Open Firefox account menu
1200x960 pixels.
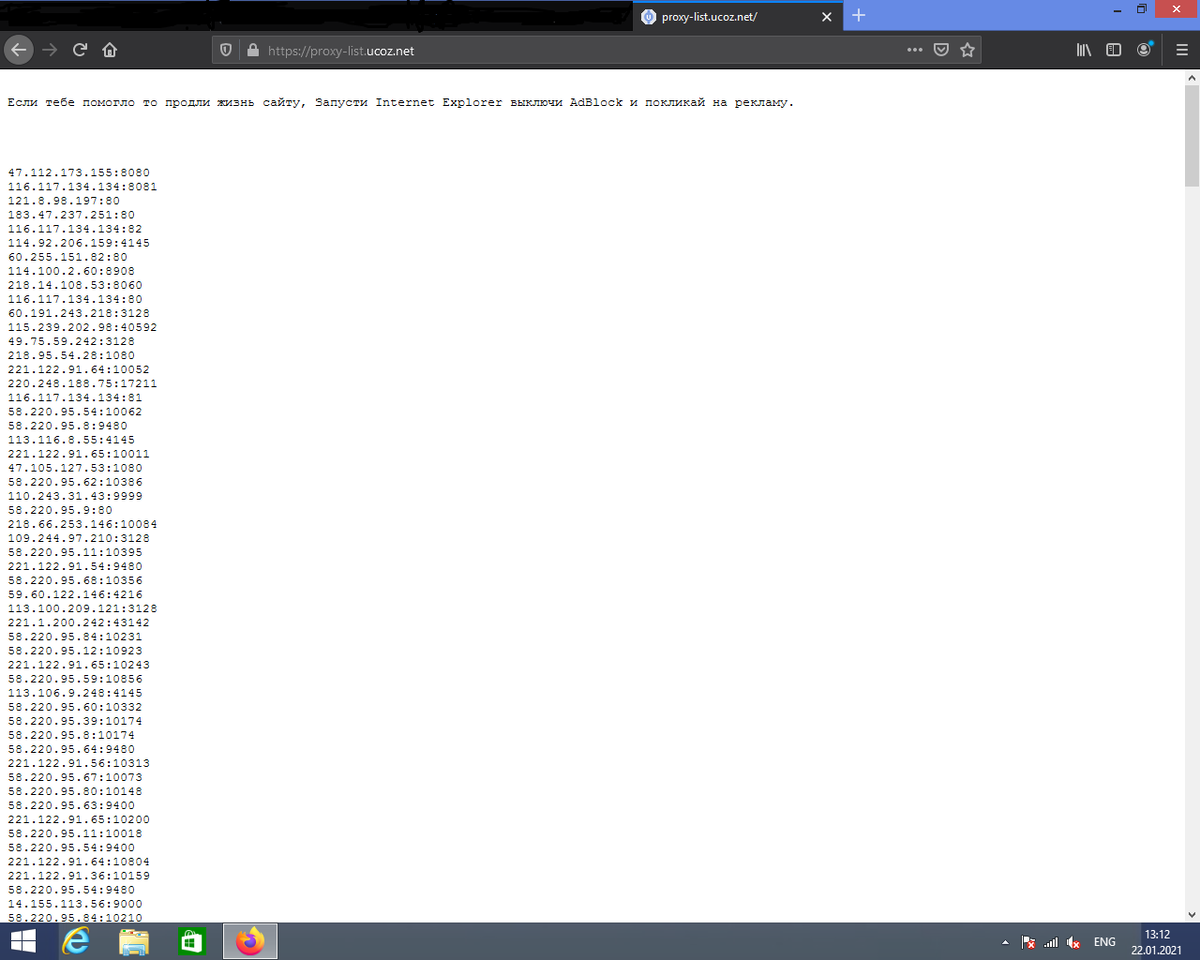click(1144, 50)
